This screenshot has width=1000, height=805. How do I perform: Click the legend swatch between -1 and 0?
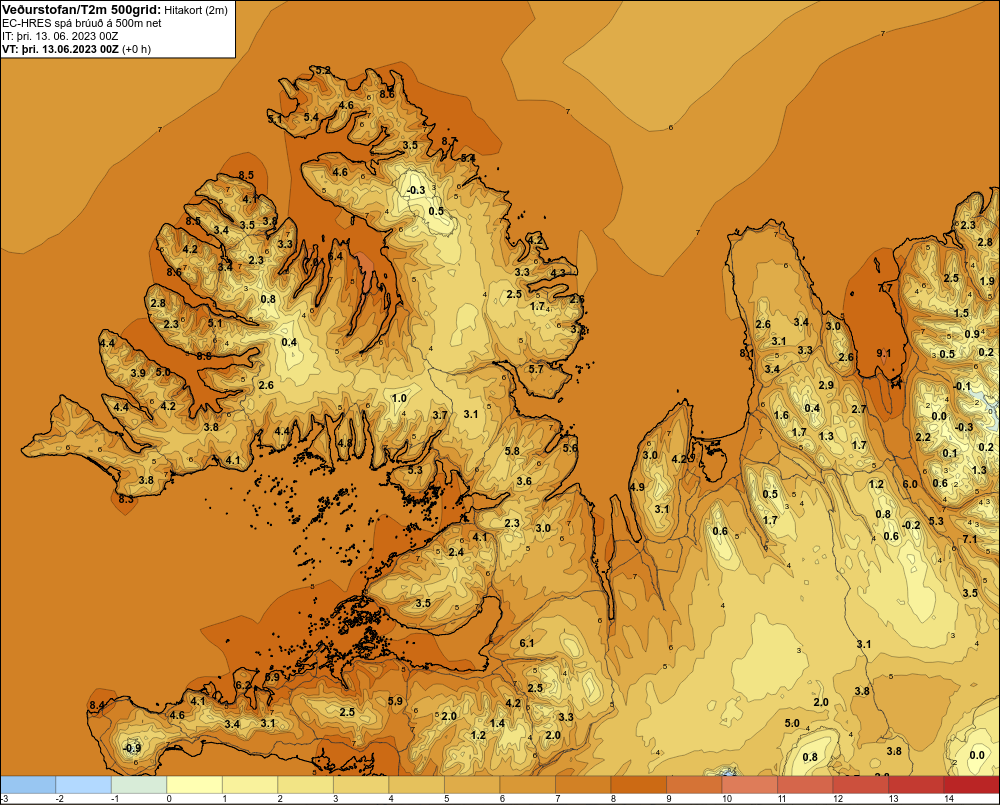pyautogui.click(x=139, y=785)
